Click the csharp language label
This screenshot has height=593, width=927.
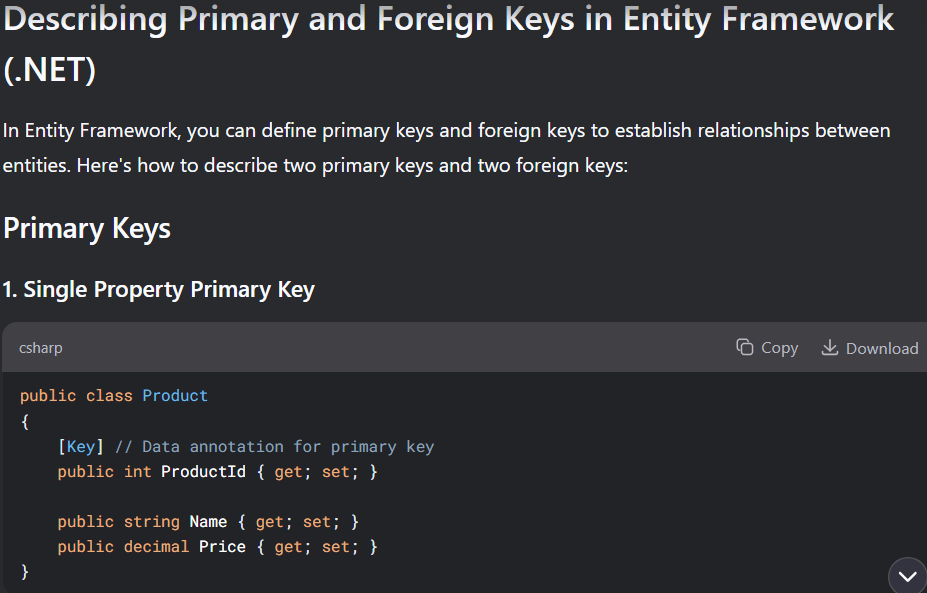tap(41, 348)
